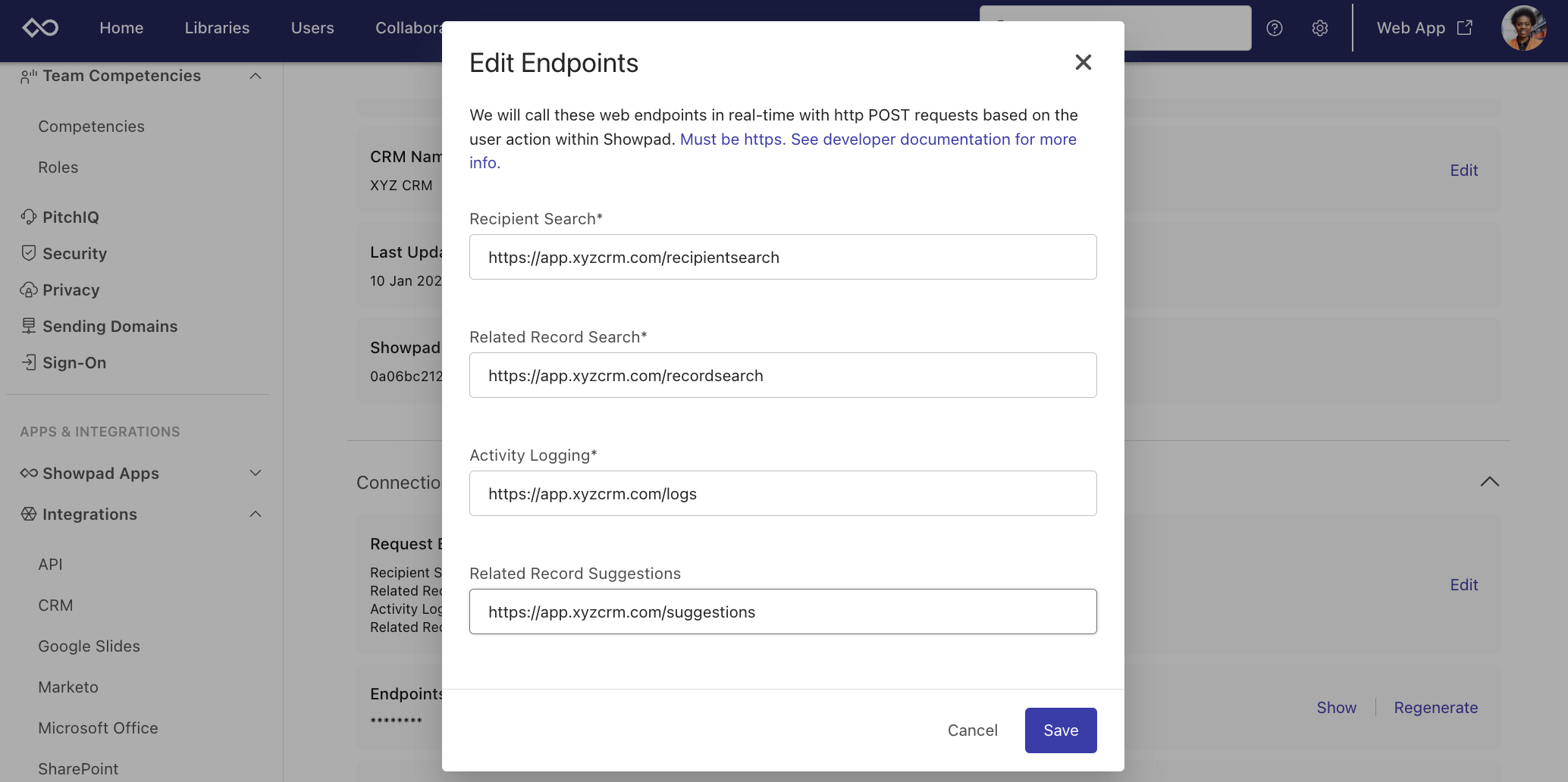Select Microsoft Office integration

coord(98,728)
